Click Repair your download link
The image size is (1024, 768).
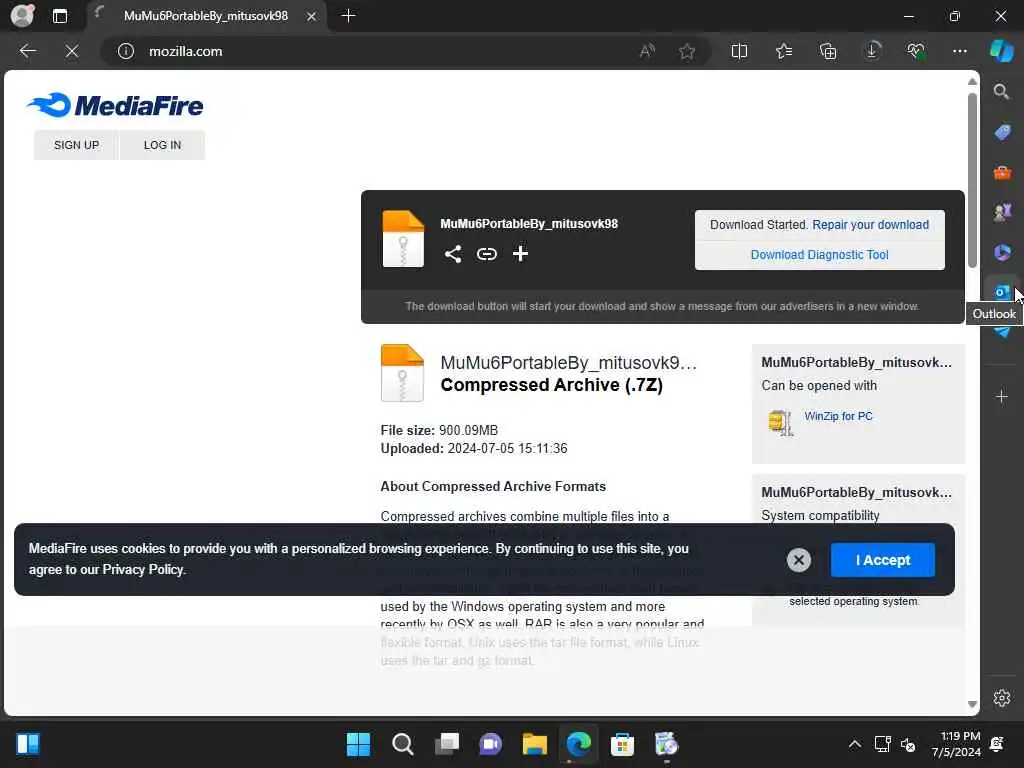(x=871, y=225)
